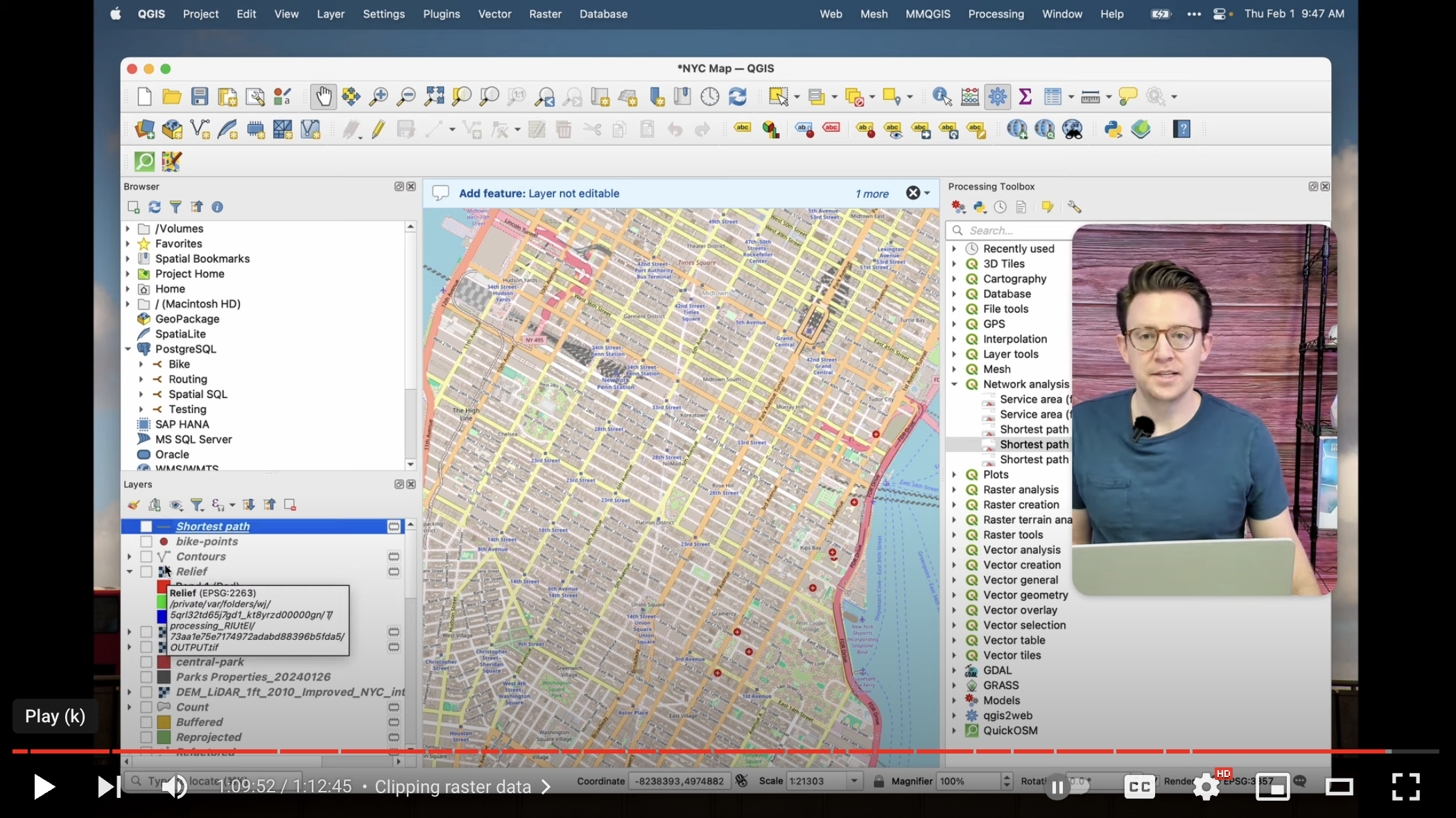This screenshot has height=818, width=1456.
Task: Expand the GDAL provider group
Action: [954, 670]
